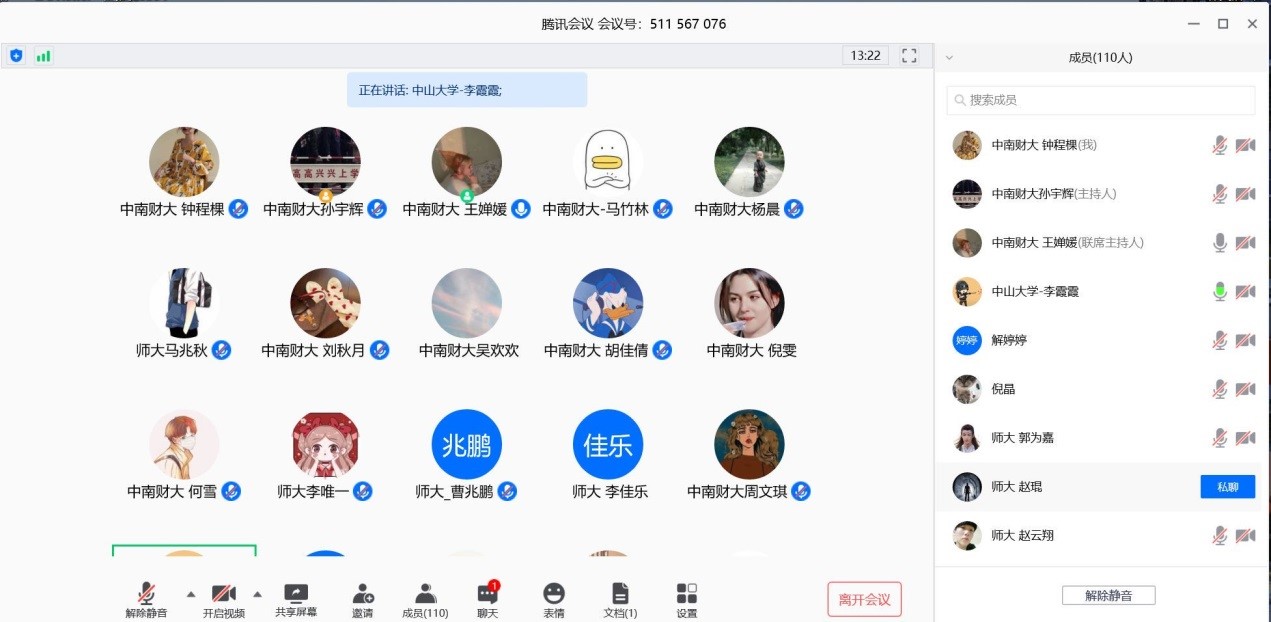The height and width of the screenshot is (622, 1271).
Task: Check the green network signal icon
Action: click(x=43, y=56)
